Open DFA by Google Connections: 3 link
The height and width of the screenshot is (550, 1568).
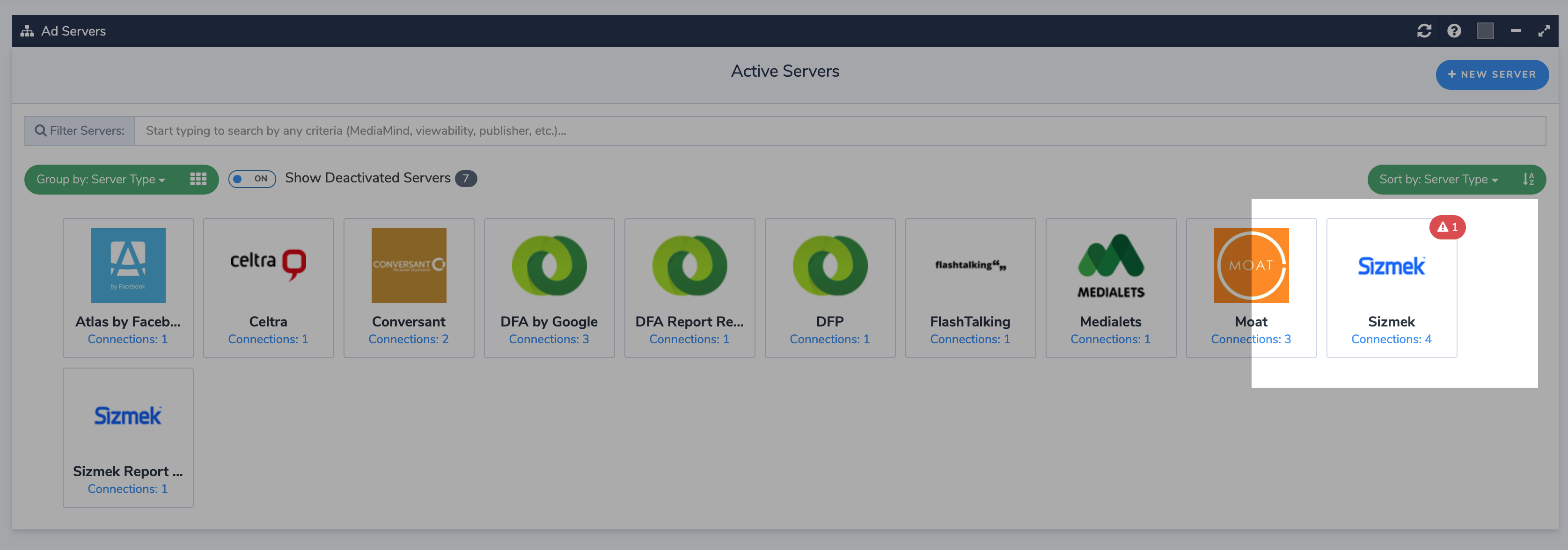pos(549,339)
